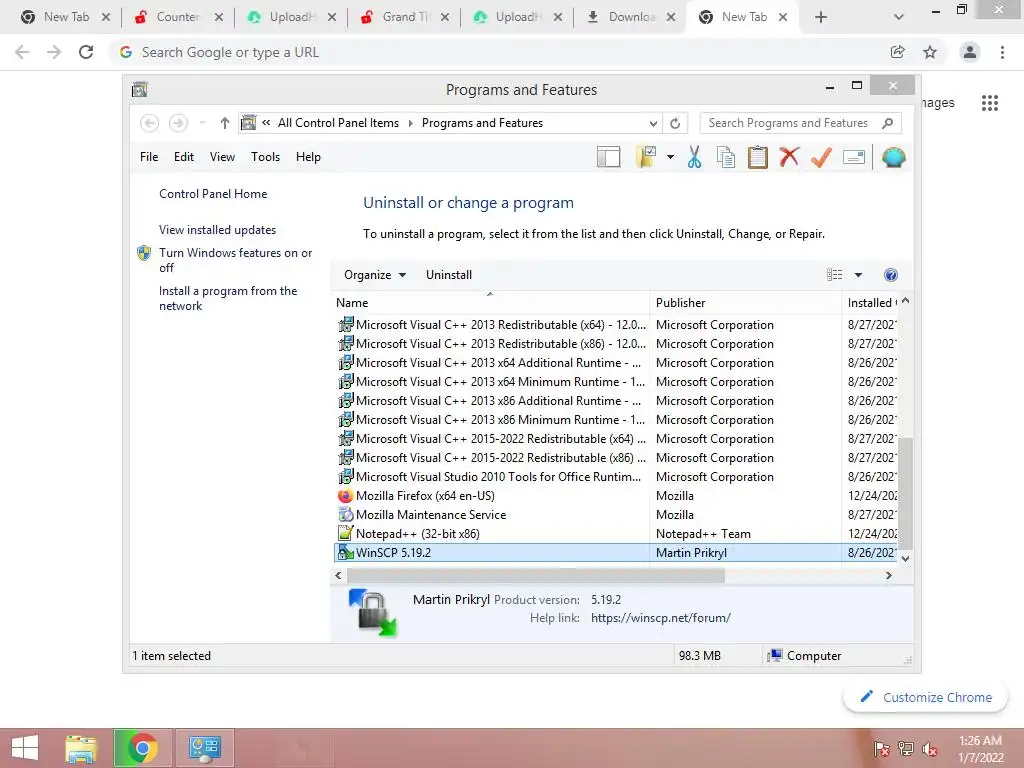Click the blue help question icon

point(891,275)
